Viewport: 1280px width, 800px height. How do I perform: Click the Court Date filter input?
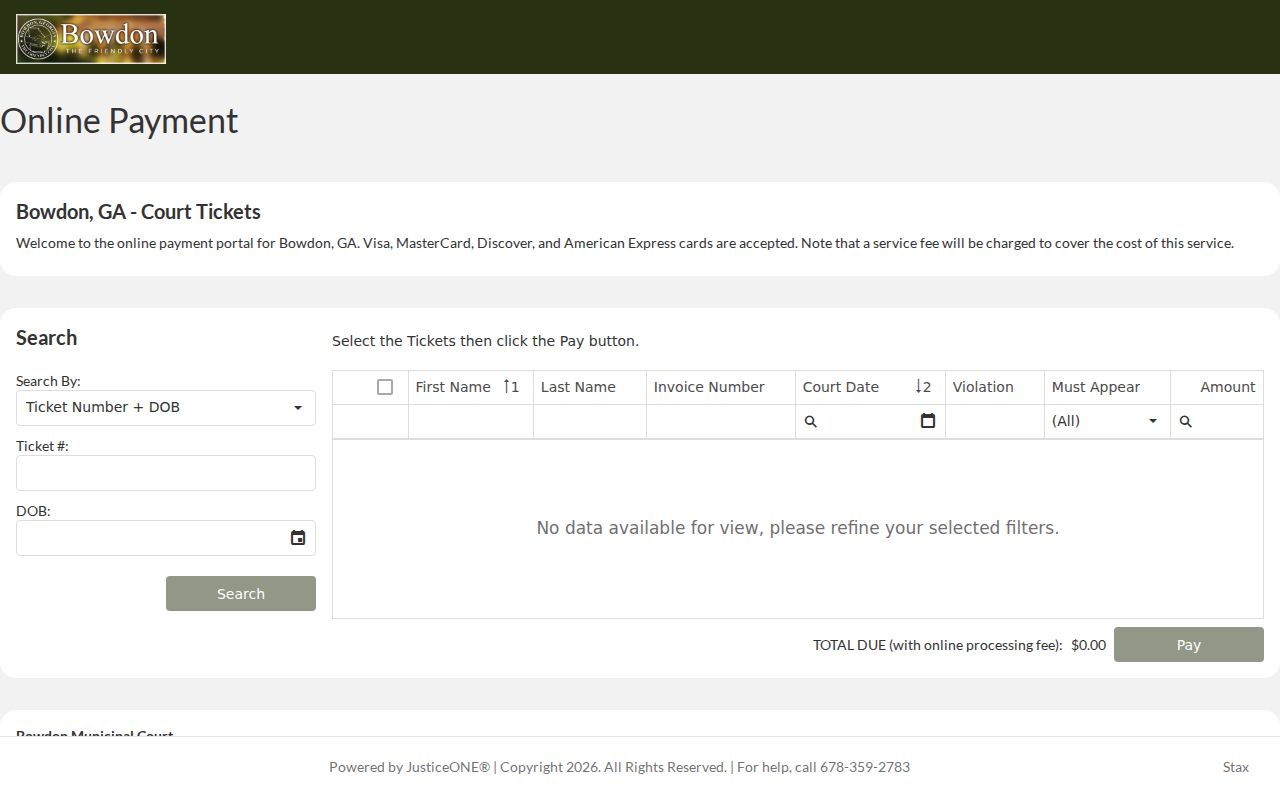coord(868,421)
